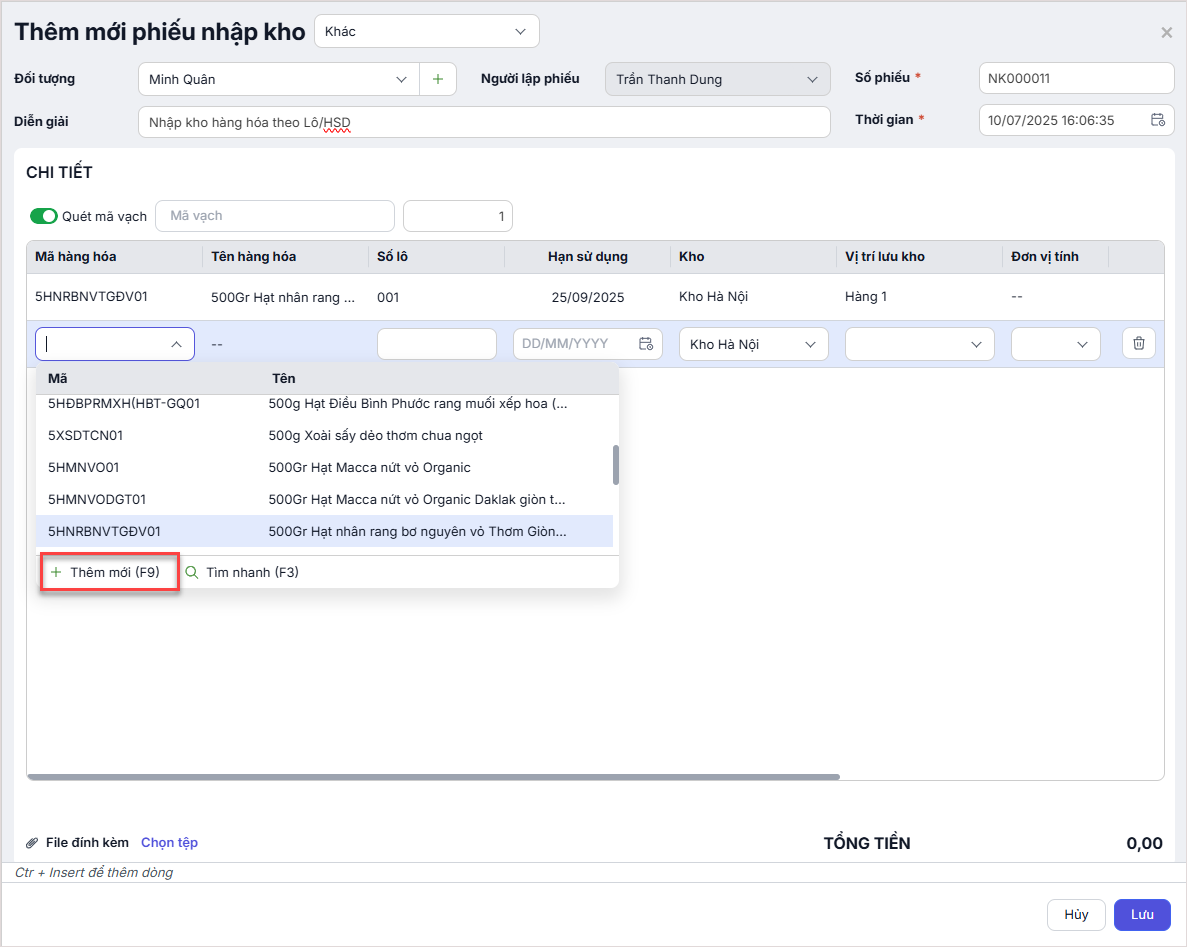The width and height of the screenshot is (1187, 947).
Task: Select item 5XSDTCN01 Xoài sấy dẻo
Action: [324, 435]
